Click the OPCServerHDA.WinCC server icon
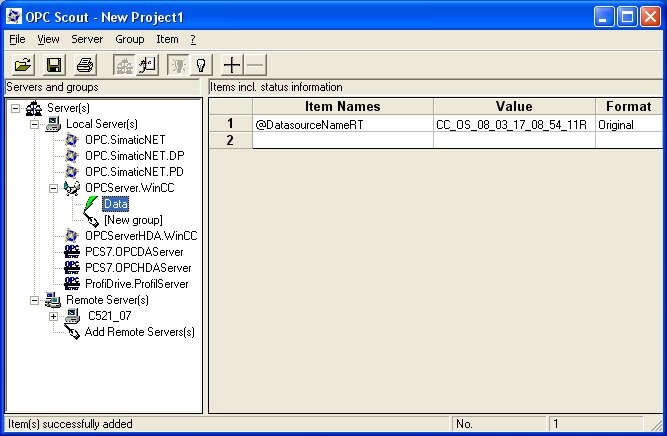The width and height of the screenshot is (667, 436). (x=72, y=236)
